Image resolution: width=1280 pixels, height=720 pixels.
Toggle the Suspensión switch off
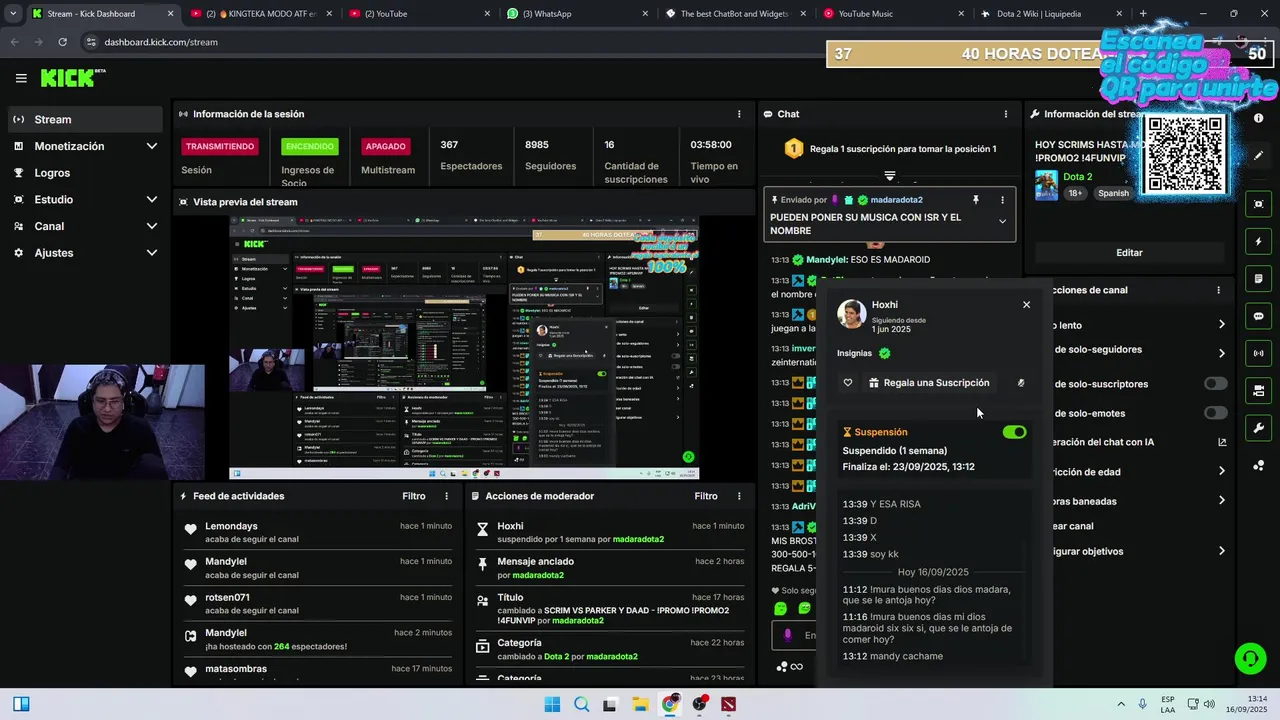coord(1014,432)
